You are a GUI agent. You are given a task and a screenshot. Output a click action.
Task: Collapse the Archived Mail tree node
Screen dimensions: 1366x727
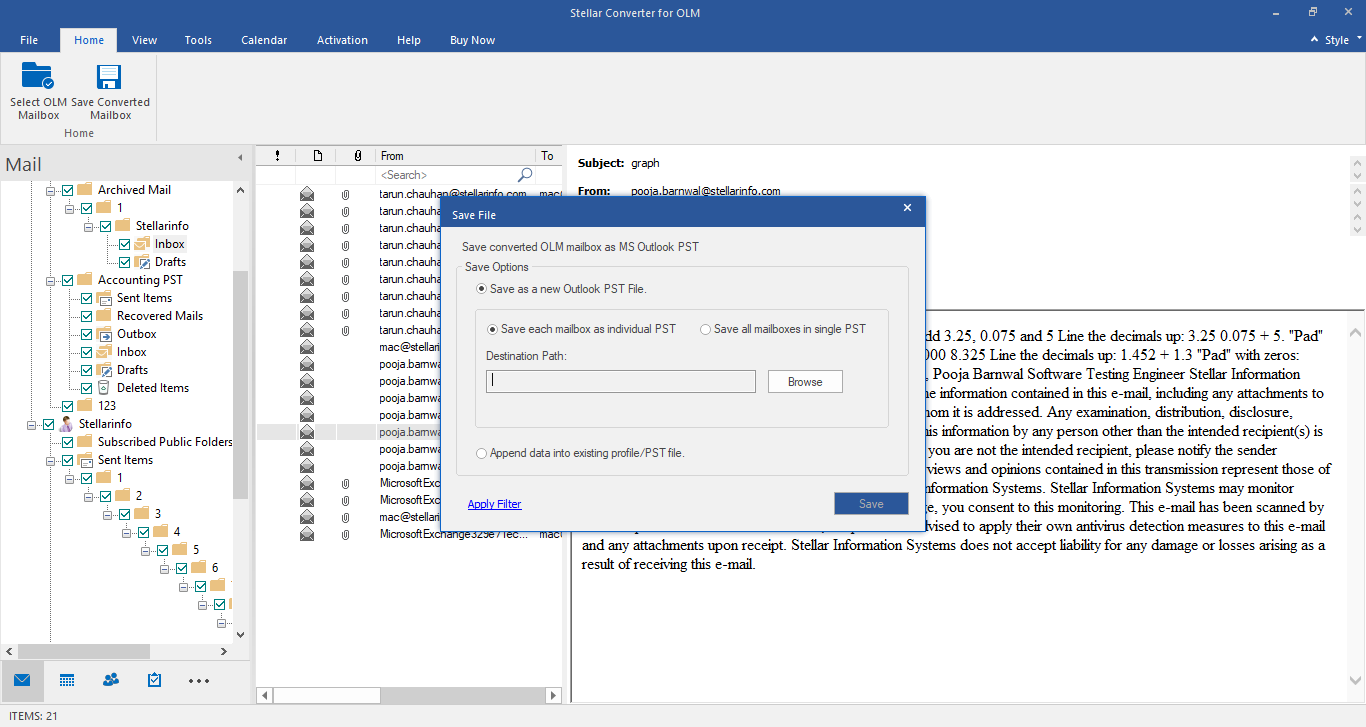51,190
